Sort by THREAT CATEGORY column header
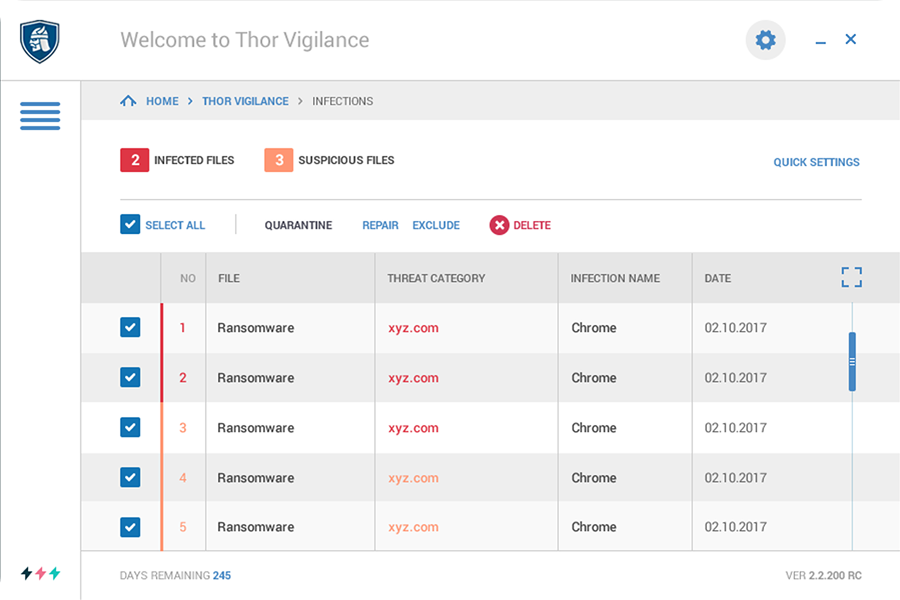Screen dimensions: 900x600 [x=436, y=278]
